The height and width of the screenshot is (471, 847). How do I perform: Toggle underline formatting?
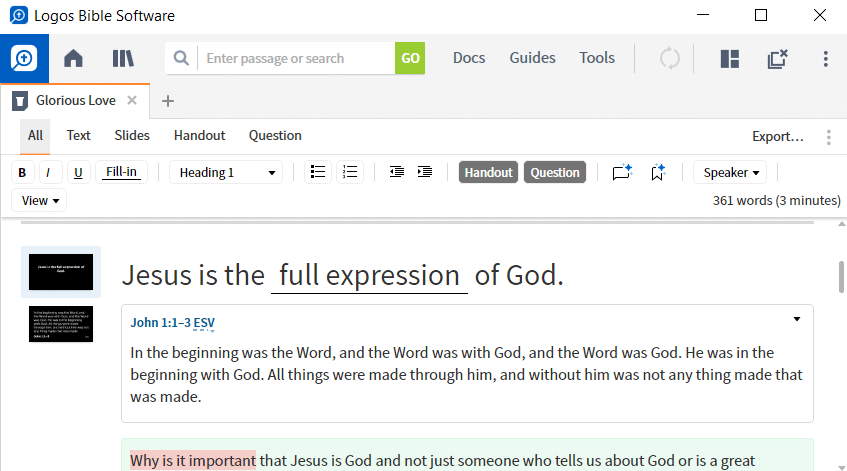pos(78,172)
